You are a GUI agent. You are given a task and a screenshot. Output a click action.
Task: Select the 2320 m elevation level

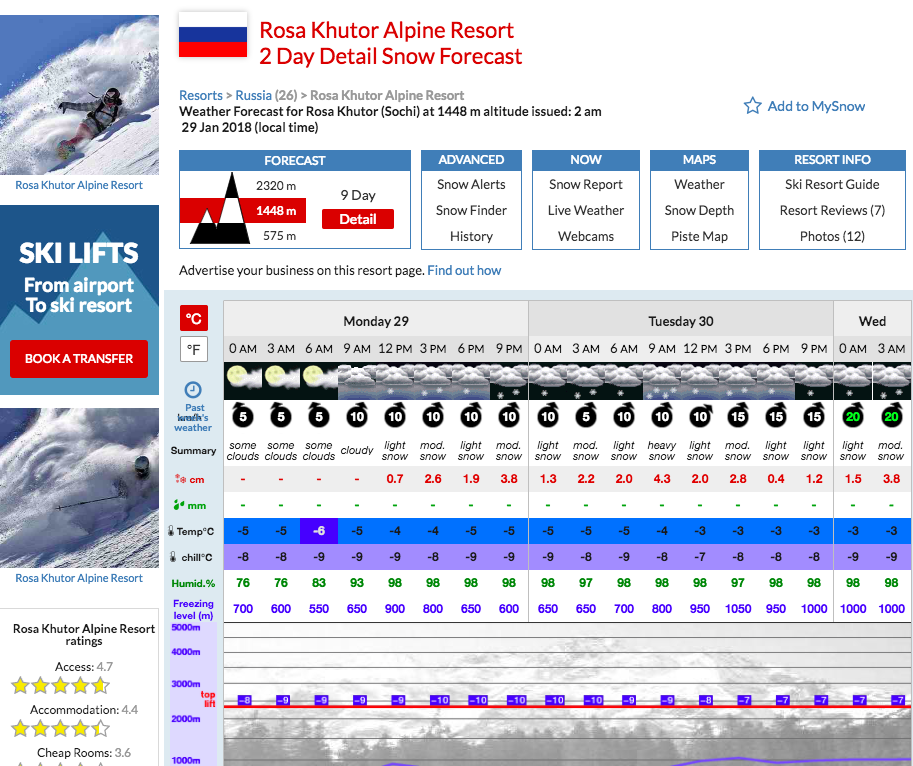pos(276,186)
